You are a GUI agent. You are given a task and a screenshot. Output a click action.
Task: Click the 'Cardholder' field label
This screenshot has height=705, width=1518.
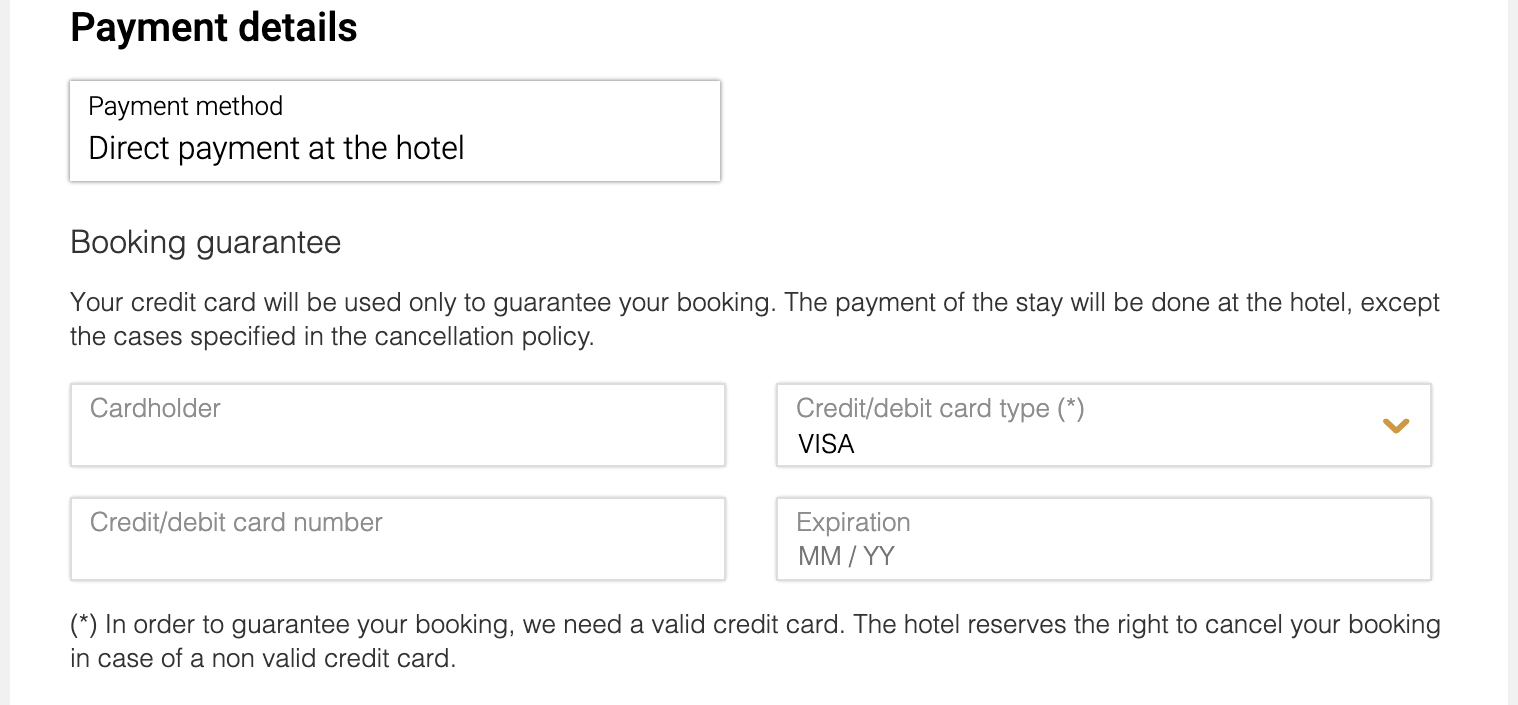[x=155, y=408]
